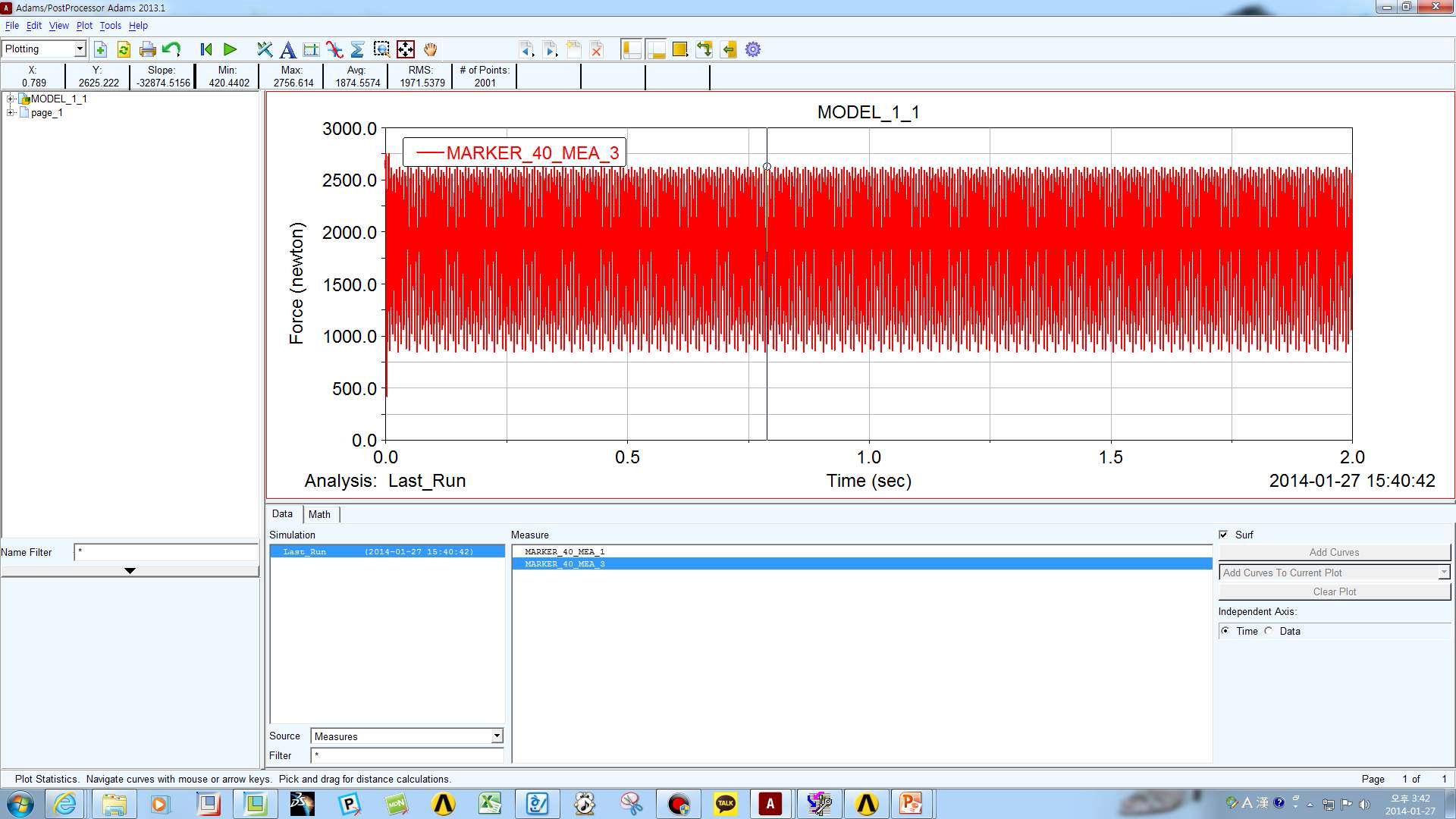The image size is (1456, 819).
Task: Zoom into a plot region
Action: [x=381, y=50]
